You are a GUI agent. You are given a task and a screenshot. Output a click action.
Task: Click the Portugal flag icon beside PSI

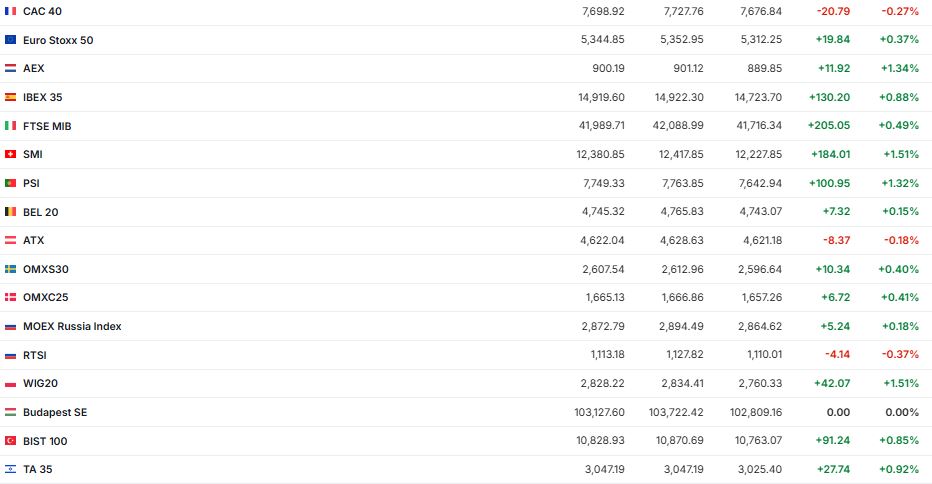tap(10, 183)
